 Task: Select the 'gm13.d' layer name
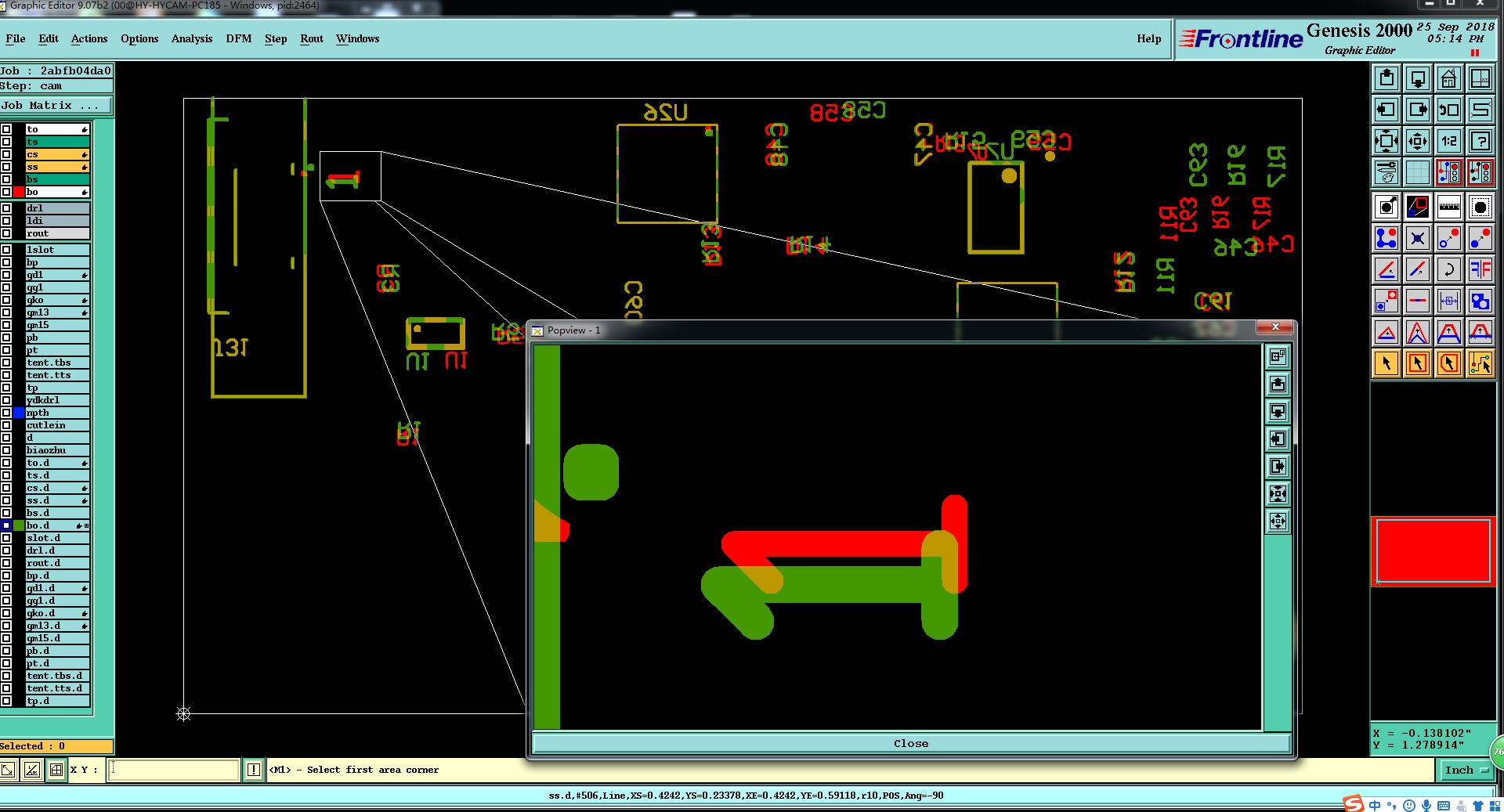(57, 626)
